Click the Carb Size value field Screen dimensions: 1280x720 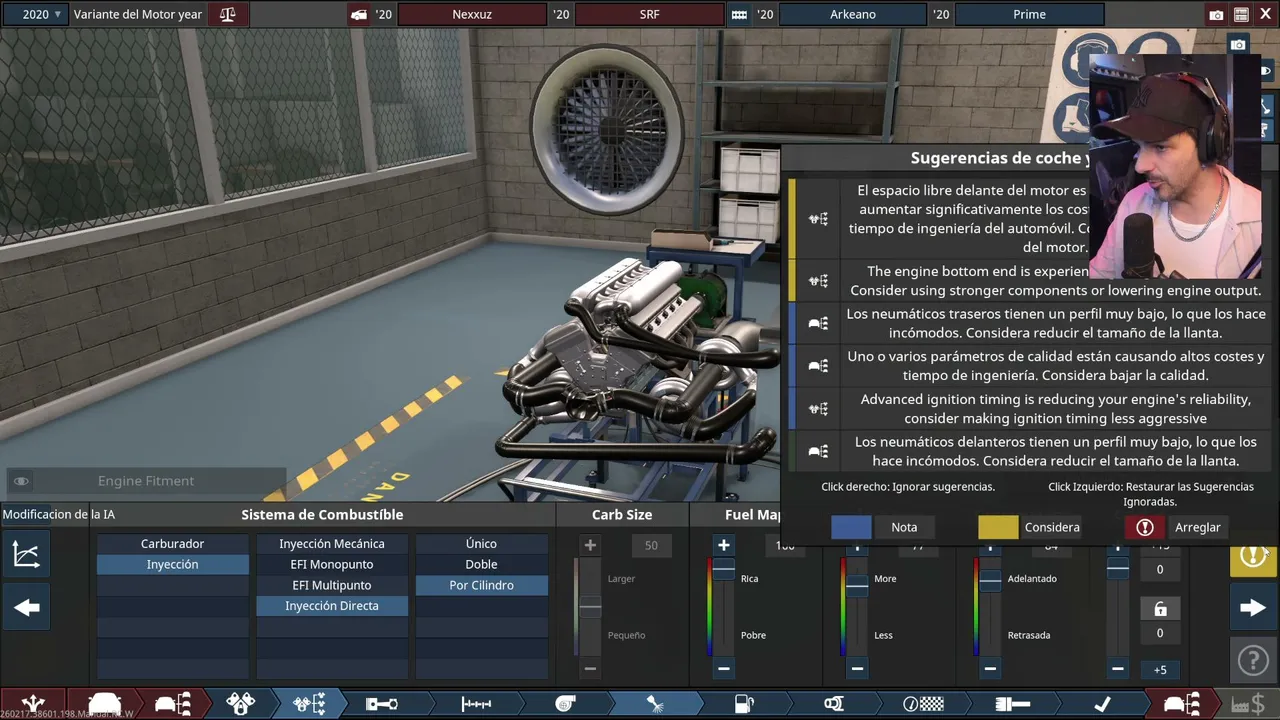tap(651, 545)
